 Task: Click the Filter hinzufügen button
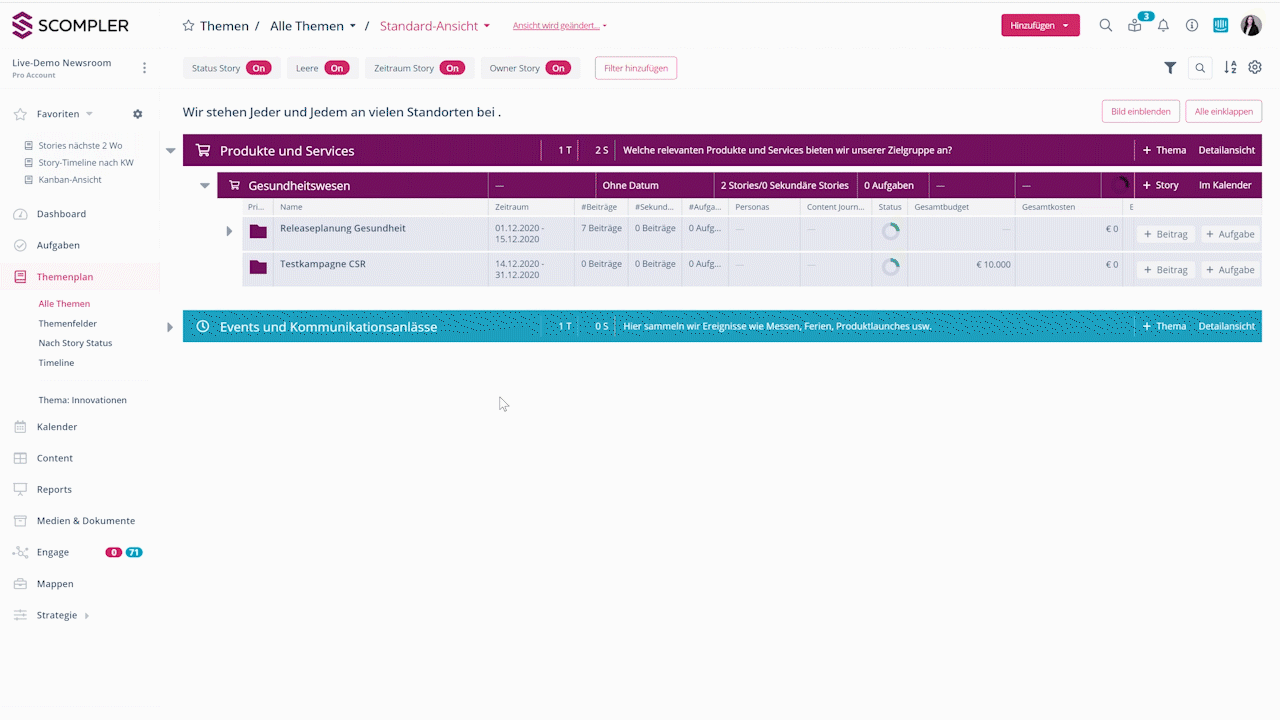pos(636,68)
